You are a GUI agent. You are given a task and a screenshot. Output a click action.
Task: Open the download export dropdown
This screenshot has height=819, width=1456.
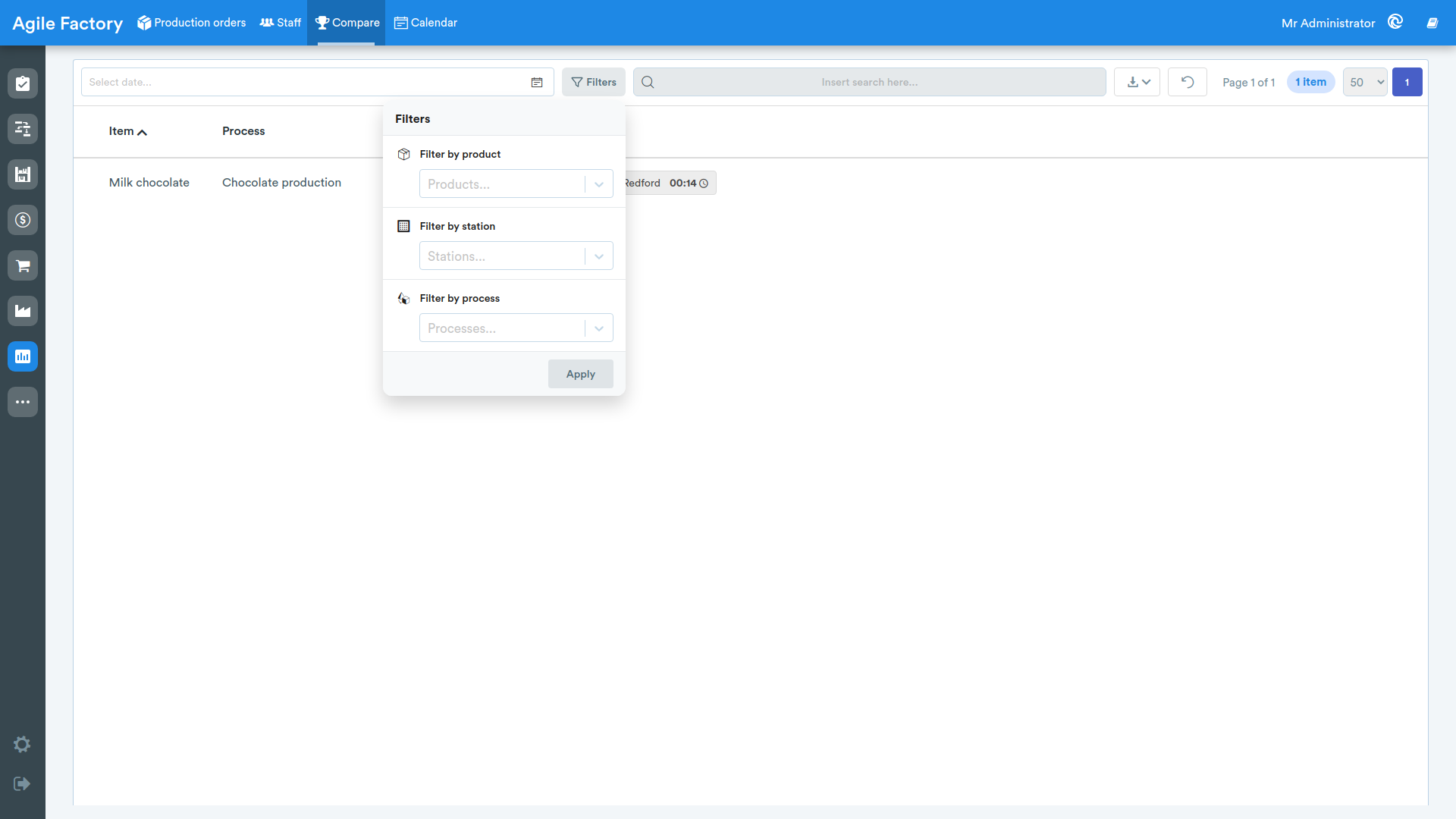[x=1137, y=82]
